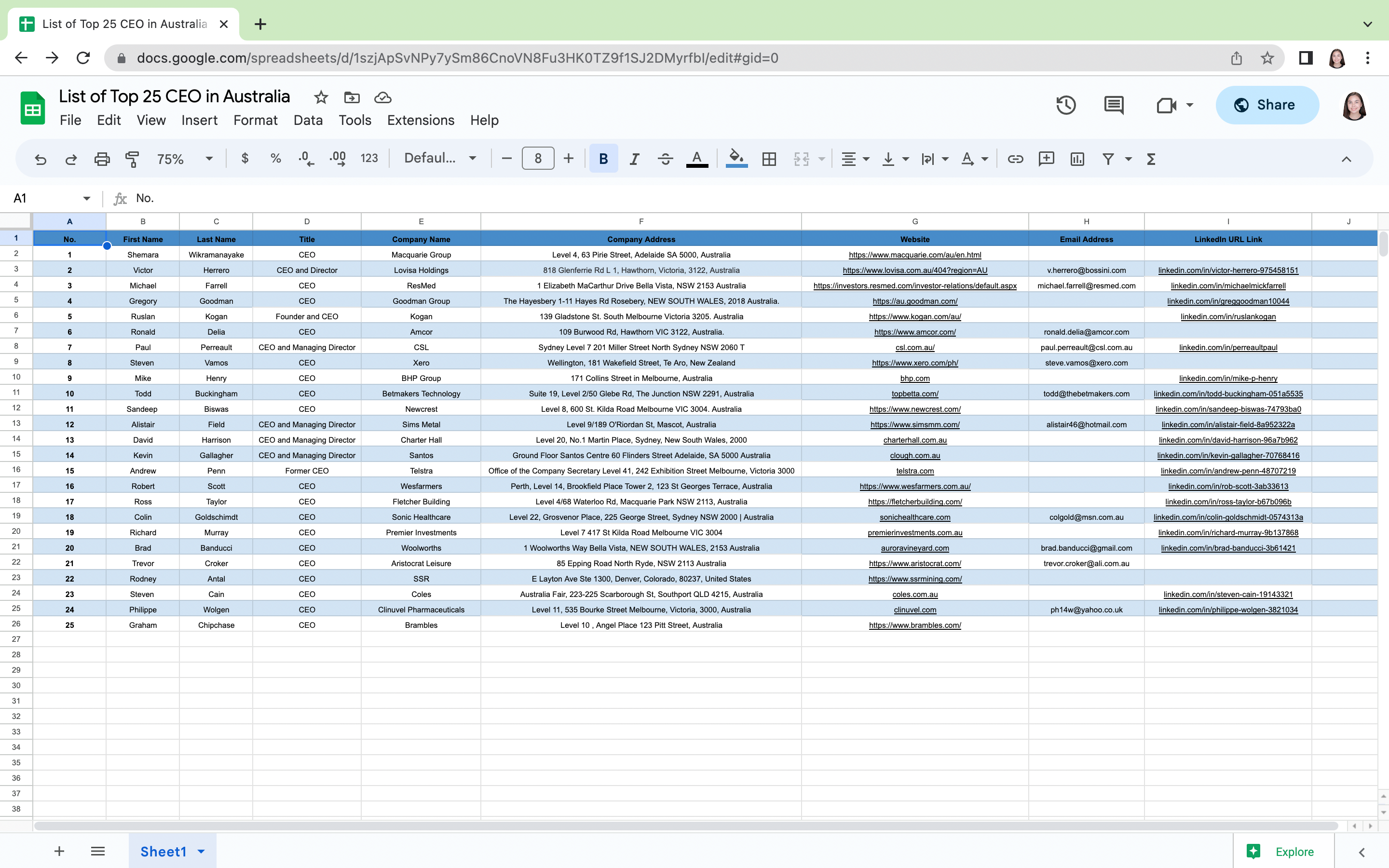
Task: Decrease decimal places icon
Action: coord(307,159)
